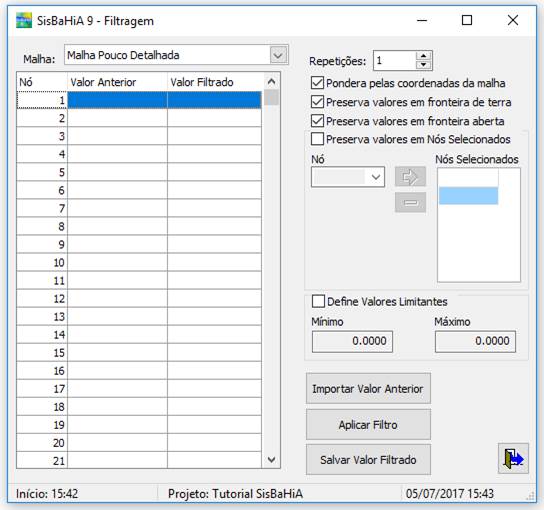Viewport: 544px width, 510px height.
Task: Enable Preserva valores em Nós Selecionados
Action: 317,139
